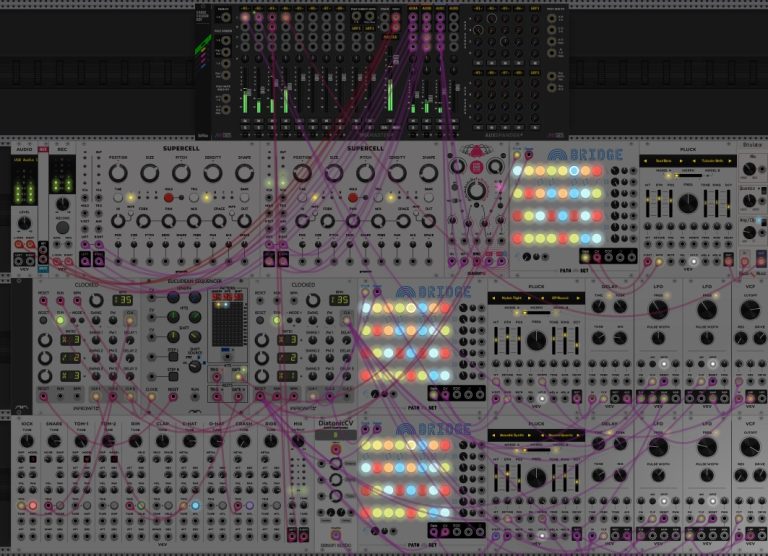Adjust BPM knob on right Clocked

pos(312,300)
